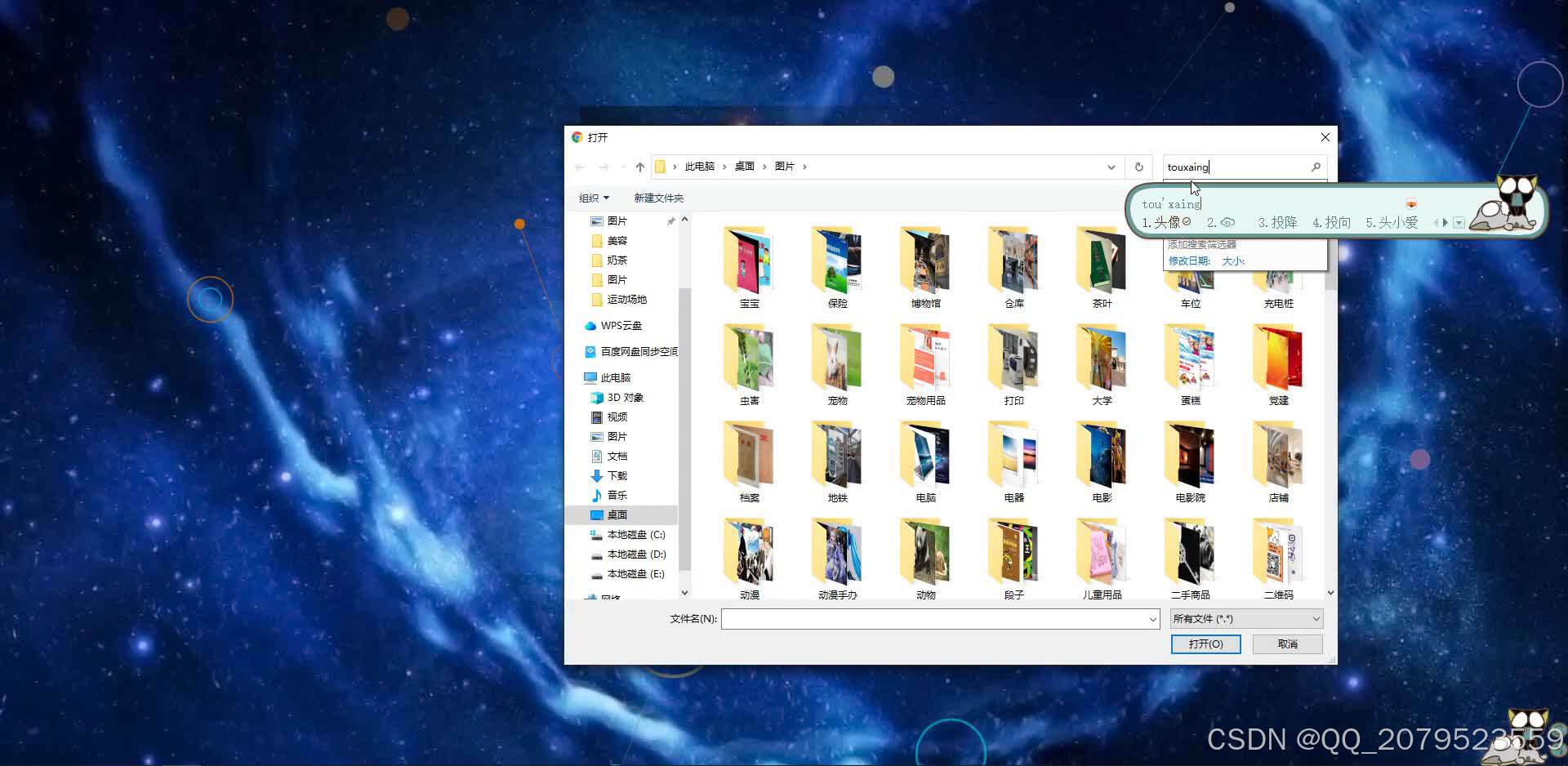Click the 店铺 folder icon
This screenshot has height=766, width=1568.
[x=1279, y=456]
